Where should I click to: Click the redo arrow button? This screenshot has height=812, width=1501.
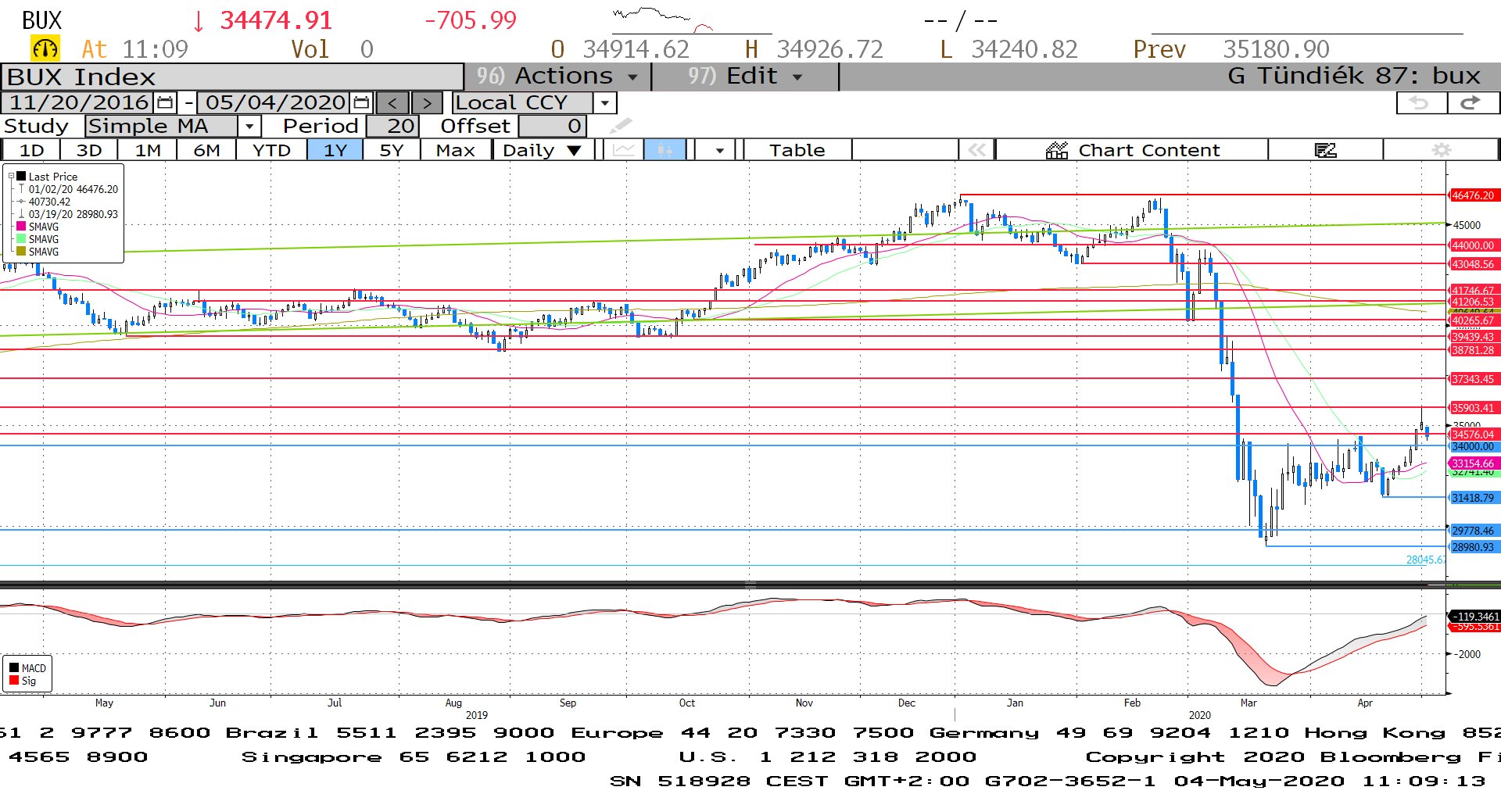[1471, 102]
